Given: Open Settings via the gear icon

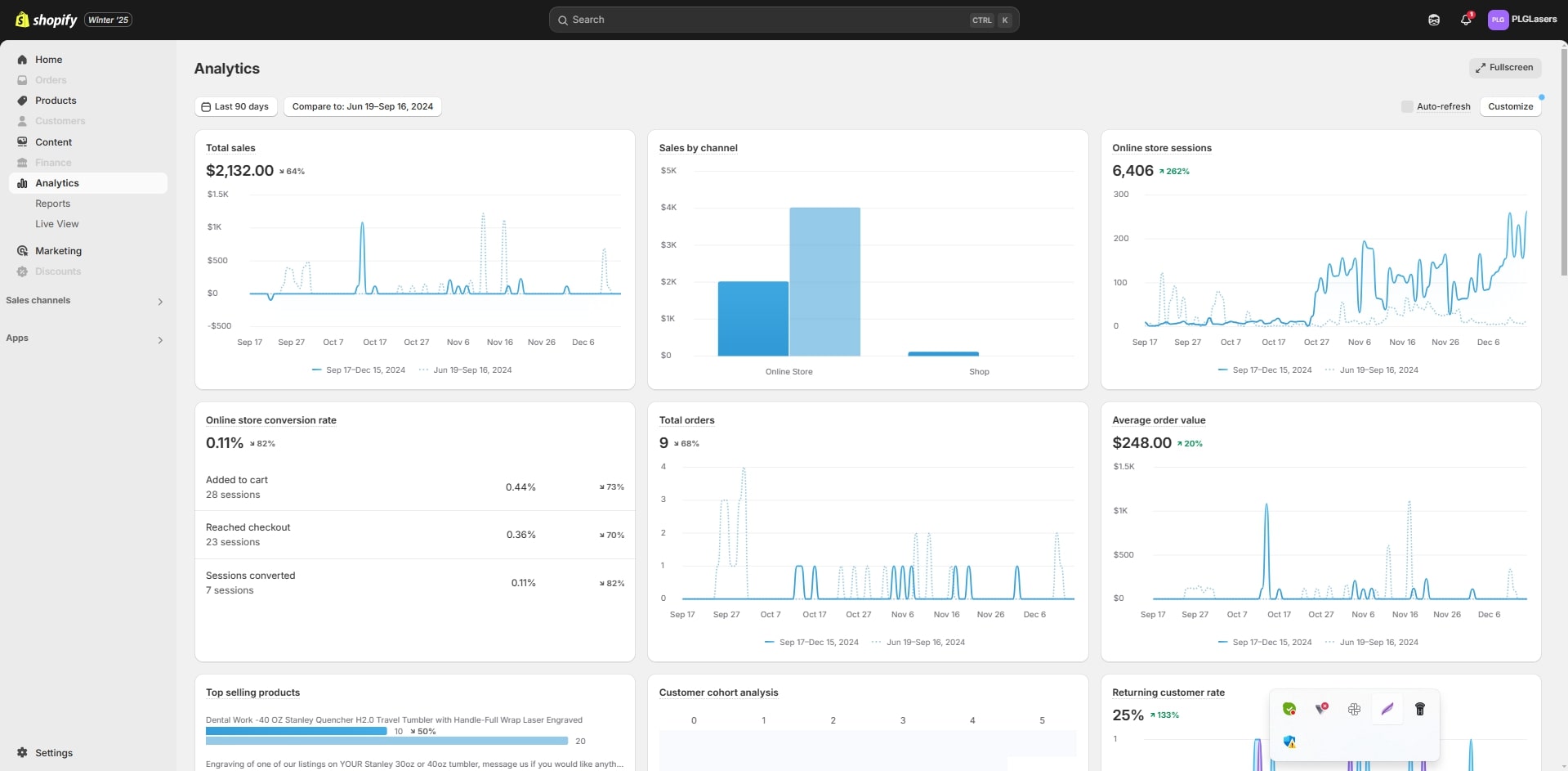Looking at the screenshot, I should [x=22, y=752].
